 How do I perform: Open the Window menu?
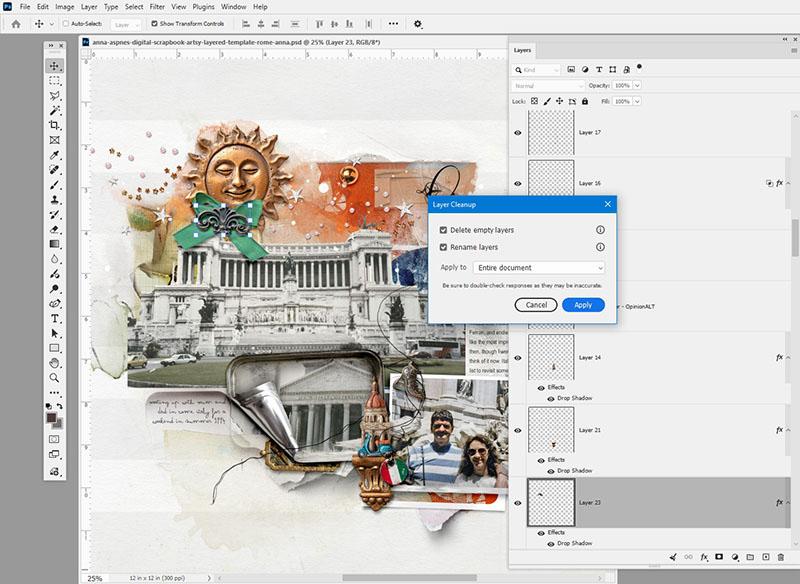(x=234, y=7)
